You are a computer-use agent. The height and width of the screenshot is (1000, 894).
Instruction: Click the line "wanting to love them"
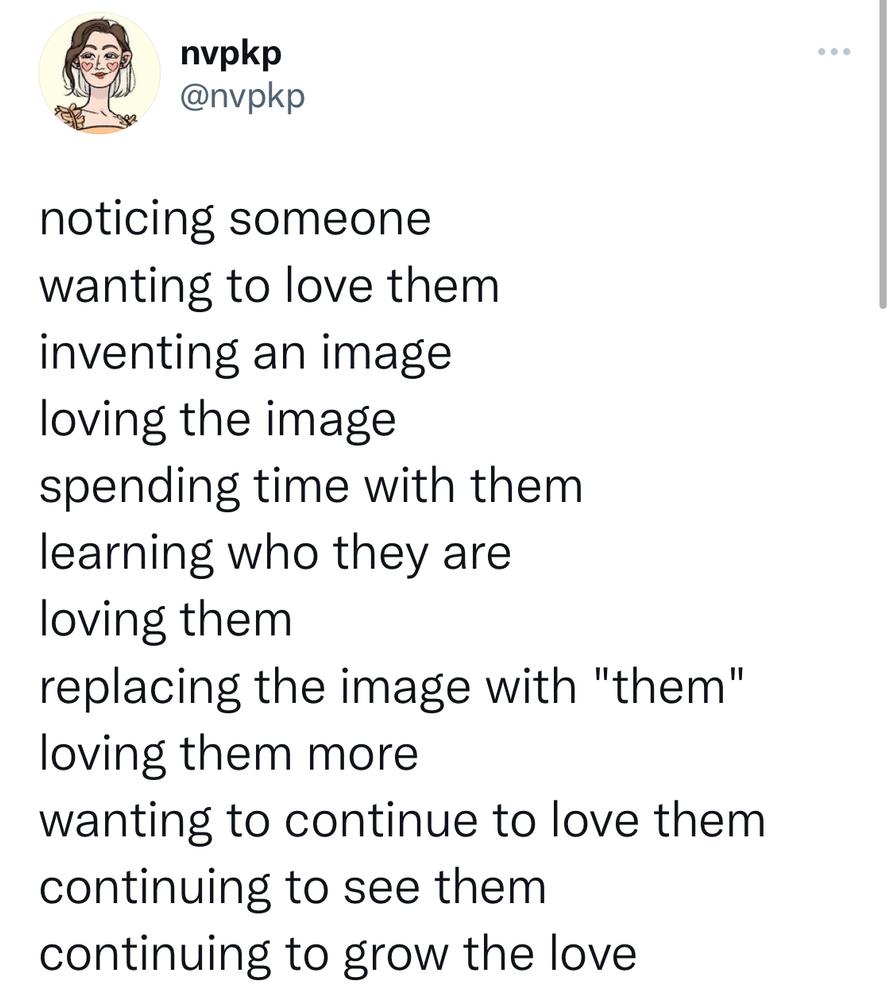tap(269, 286)
